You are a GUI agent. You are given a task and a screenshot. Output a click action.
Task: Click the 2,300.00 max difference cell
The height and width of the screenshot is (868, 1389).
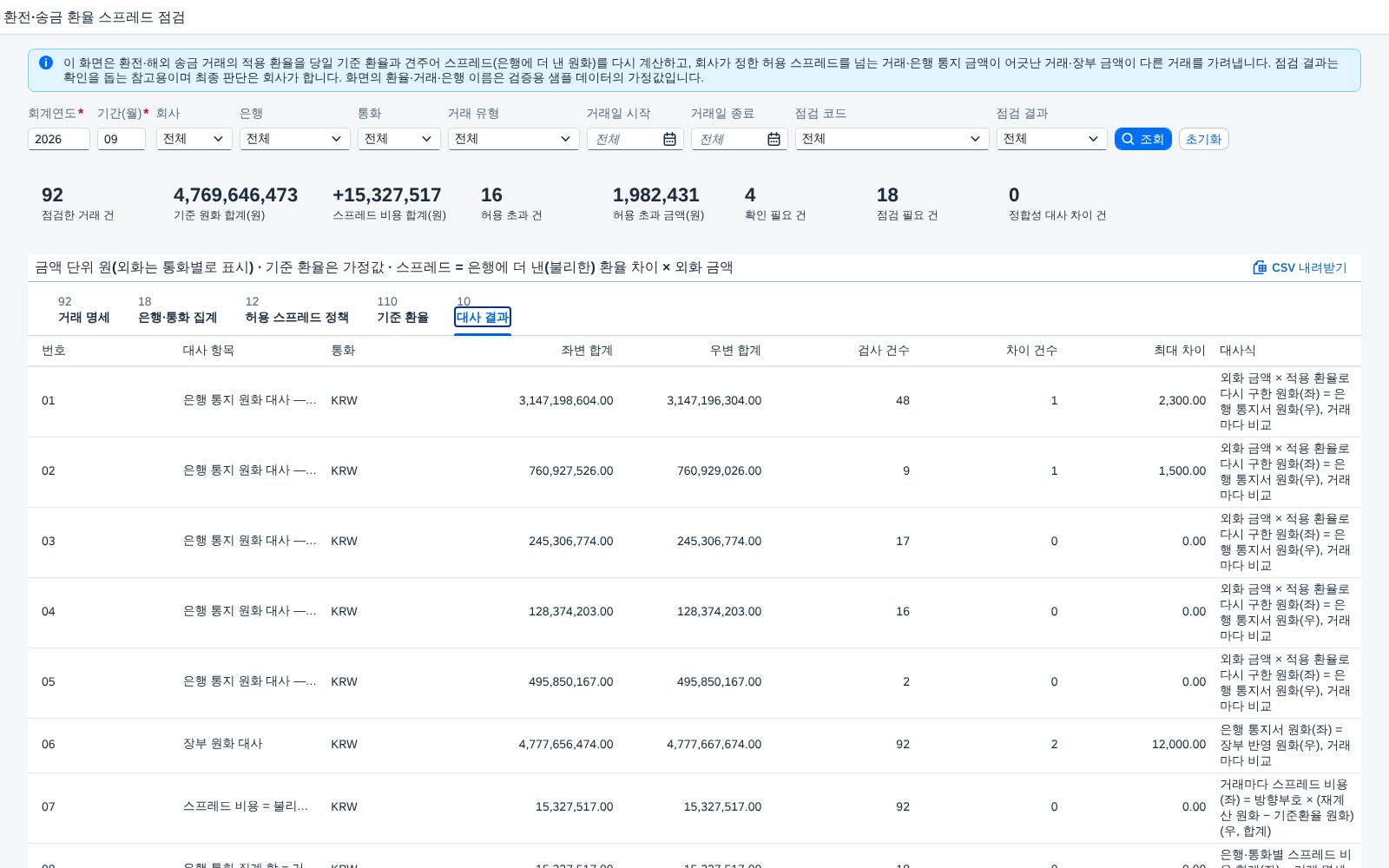point(1182,401)
